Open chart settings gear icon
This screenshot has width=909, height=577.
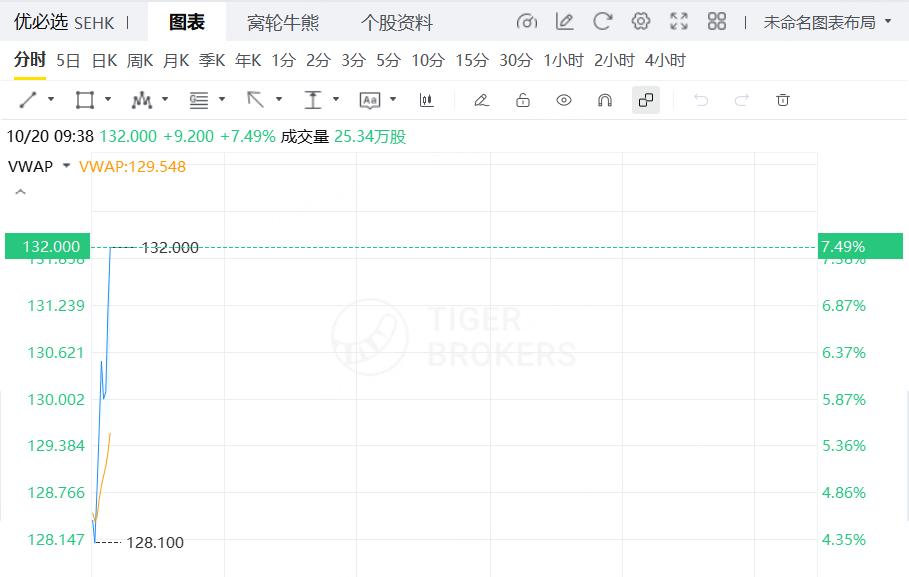pos(641,22)
